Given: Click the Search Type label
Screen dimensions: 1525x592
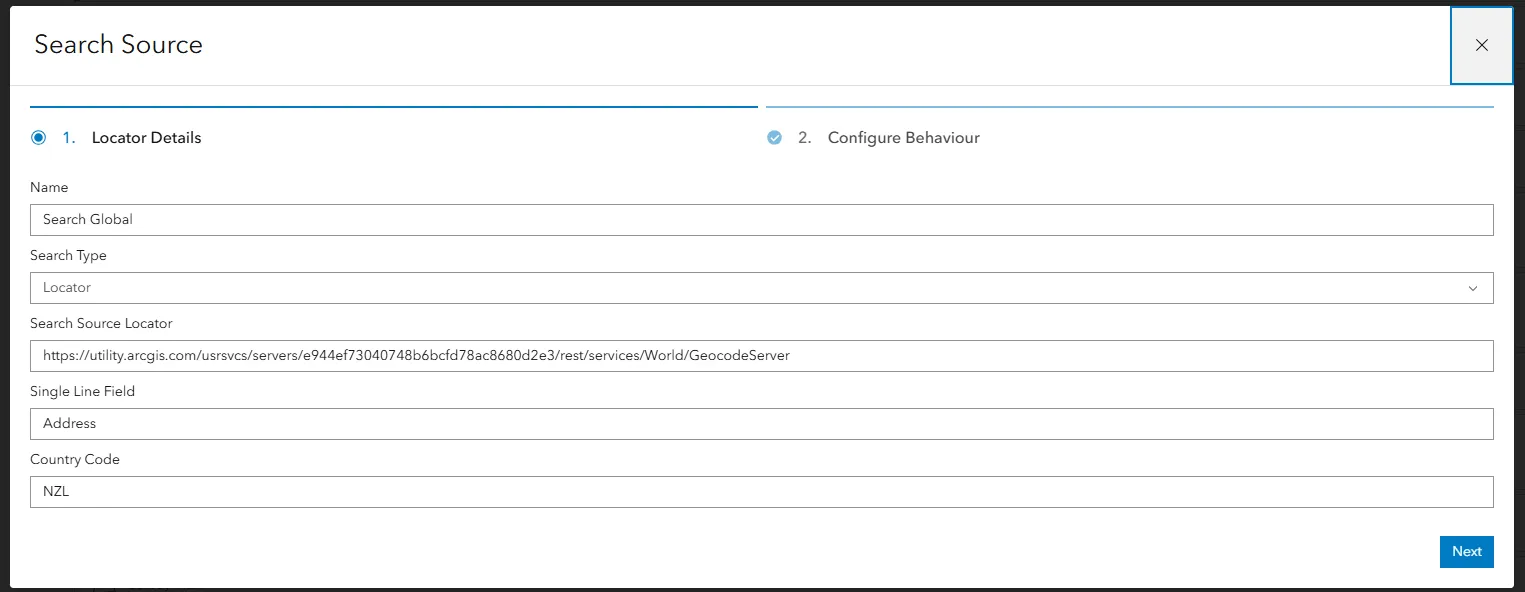Looking at the screenshot, I should click(68, 256).
